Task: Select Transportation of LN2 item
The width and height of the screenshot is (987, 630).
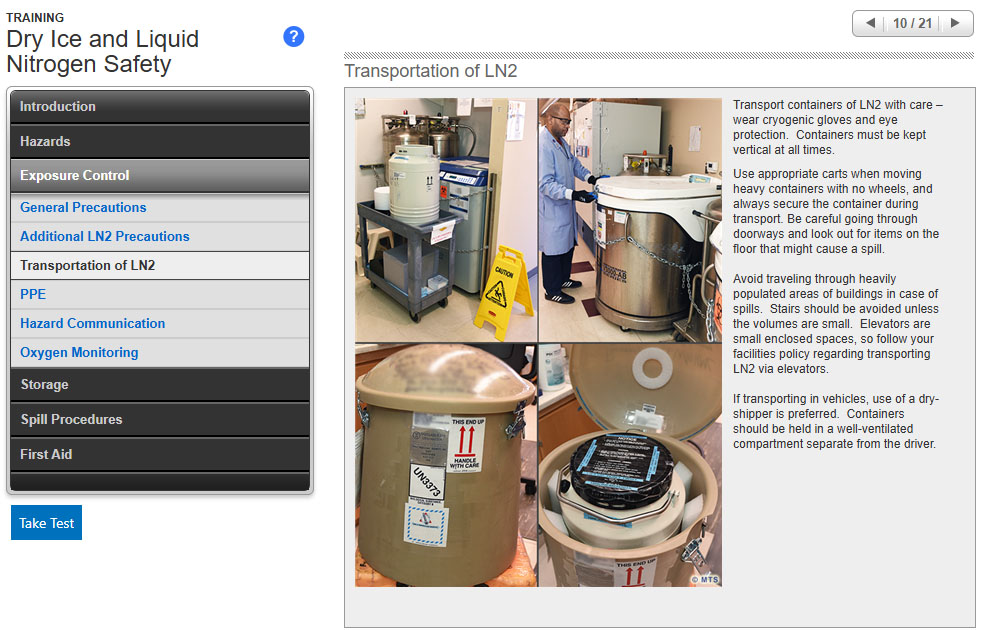Action: point(88,266)
